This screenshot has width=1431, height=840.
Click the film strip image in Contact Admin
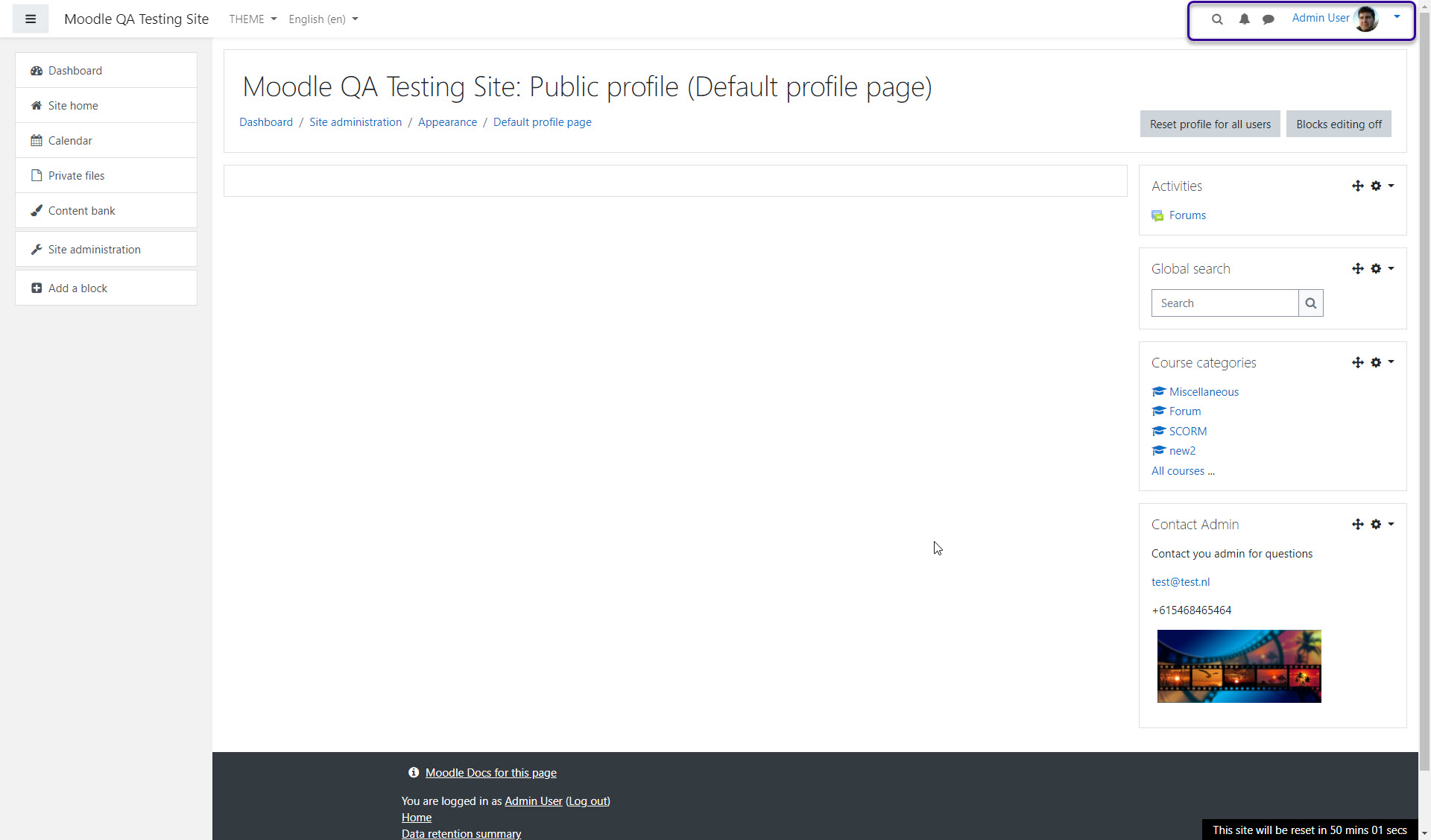coord(1239,666)
